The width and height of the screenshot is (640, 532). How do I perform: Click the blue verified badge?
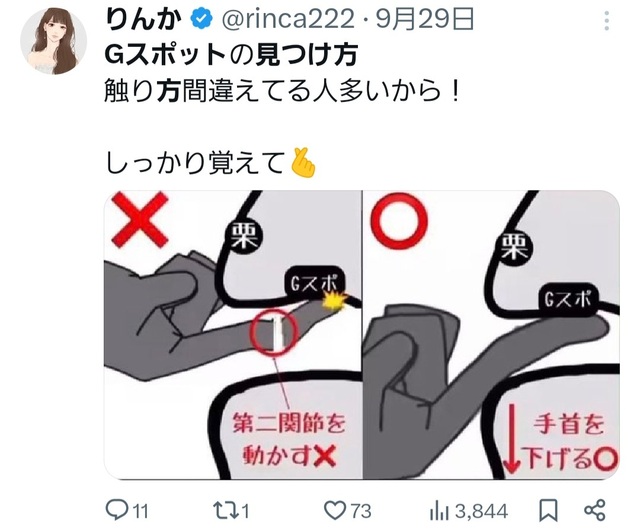(x=202, y=19)
